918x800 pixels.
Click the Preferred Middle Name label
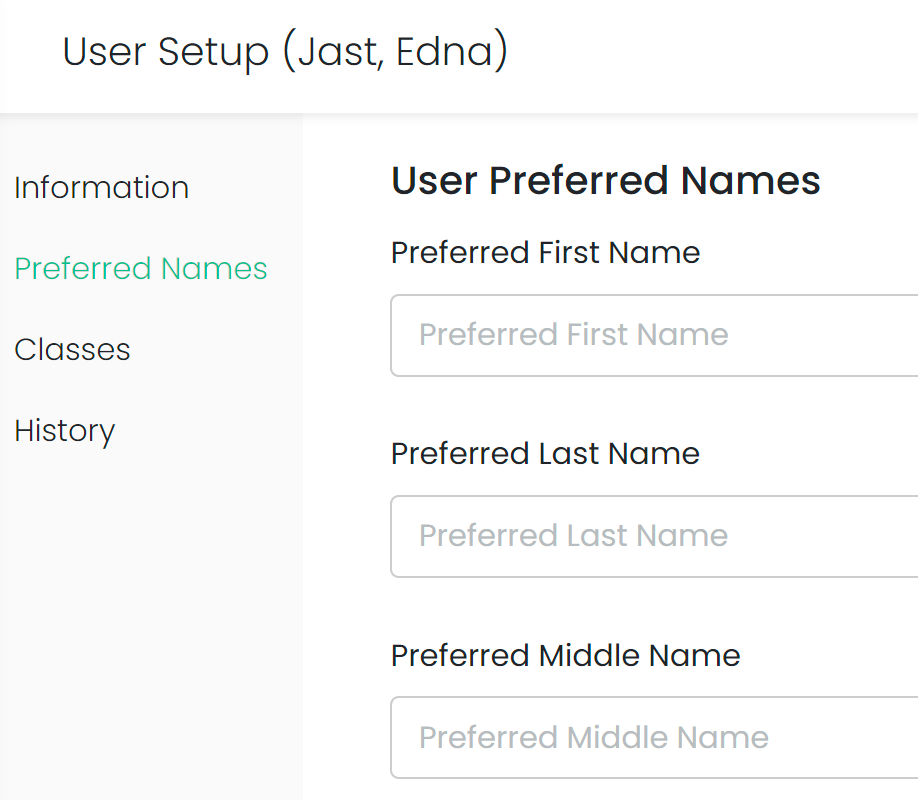pos(566,655)
